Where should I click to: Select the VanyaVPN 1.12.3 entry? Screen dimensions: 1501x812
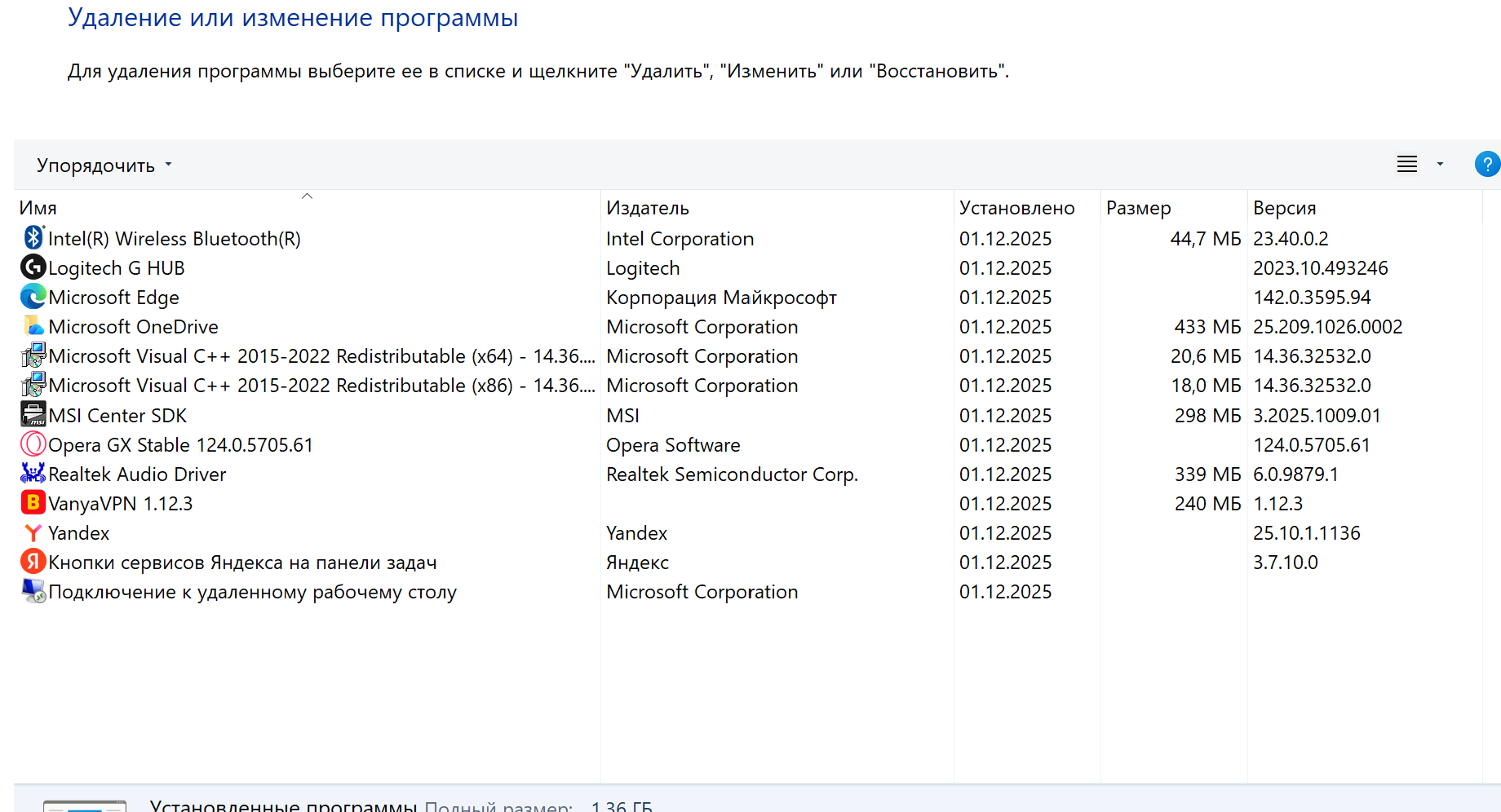[120, 504]
